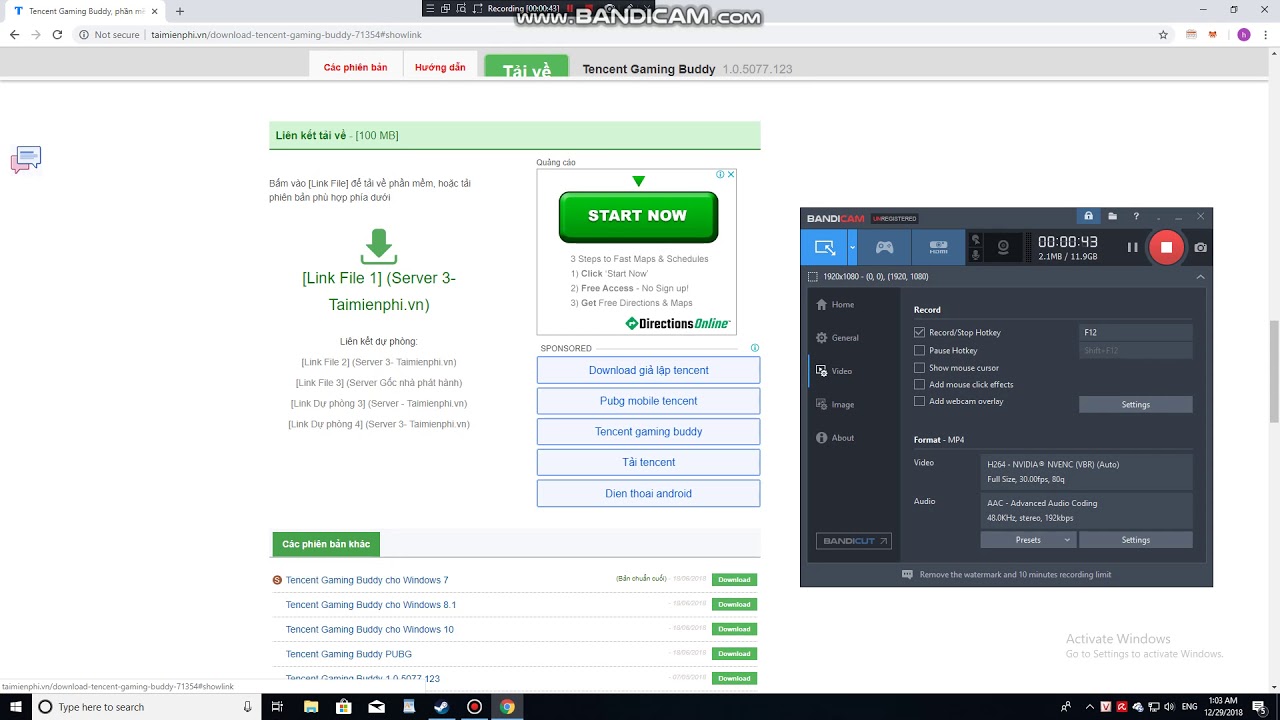This screenshot has width=1280, height=720.
Task: Open Link File 2 backup link
Action: point(379,362)
